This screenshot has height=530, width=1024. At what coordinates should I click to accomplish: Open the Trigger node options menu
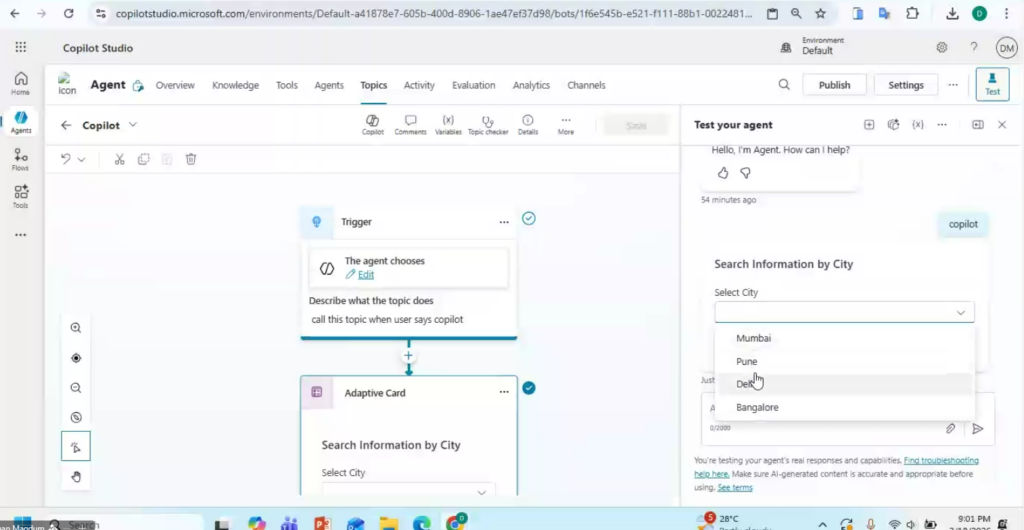point(504,222)
